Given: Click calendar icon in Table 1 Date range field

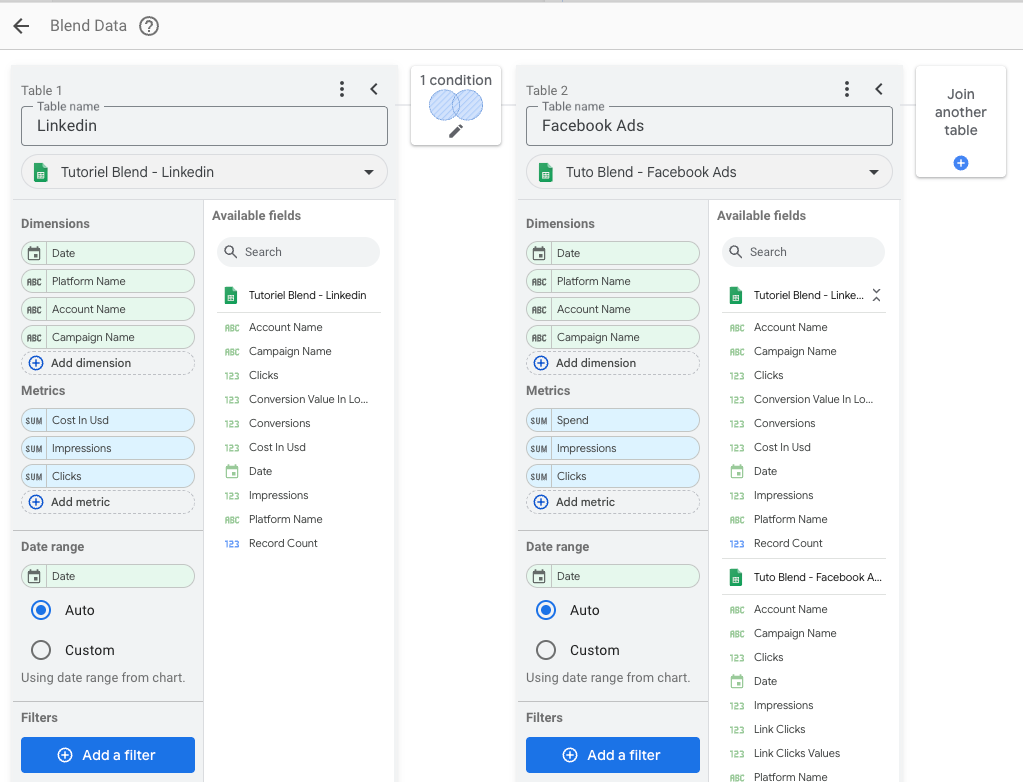Looking at the screenshot, I should pos(34,577).
